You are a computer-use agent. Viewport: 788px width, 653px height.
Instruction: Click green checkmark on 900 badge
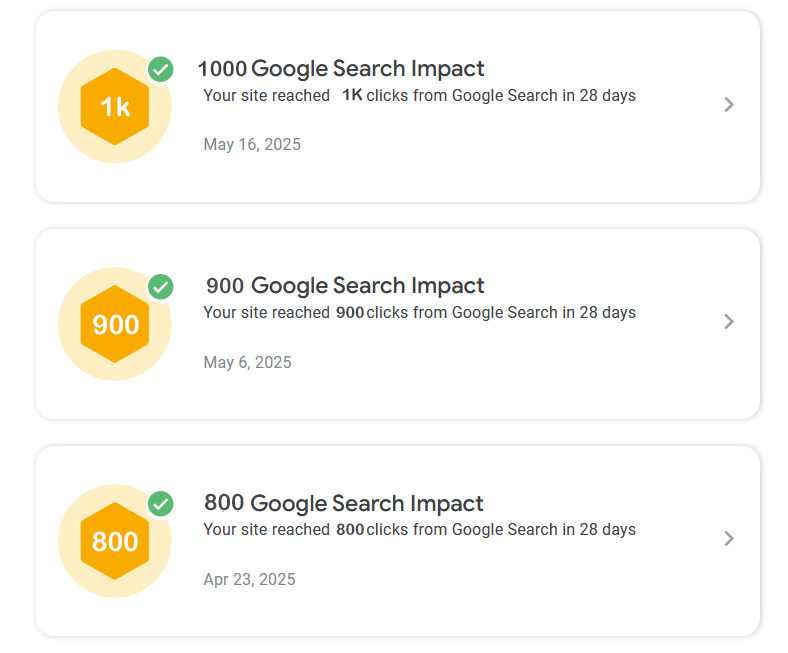coord(161,287)
